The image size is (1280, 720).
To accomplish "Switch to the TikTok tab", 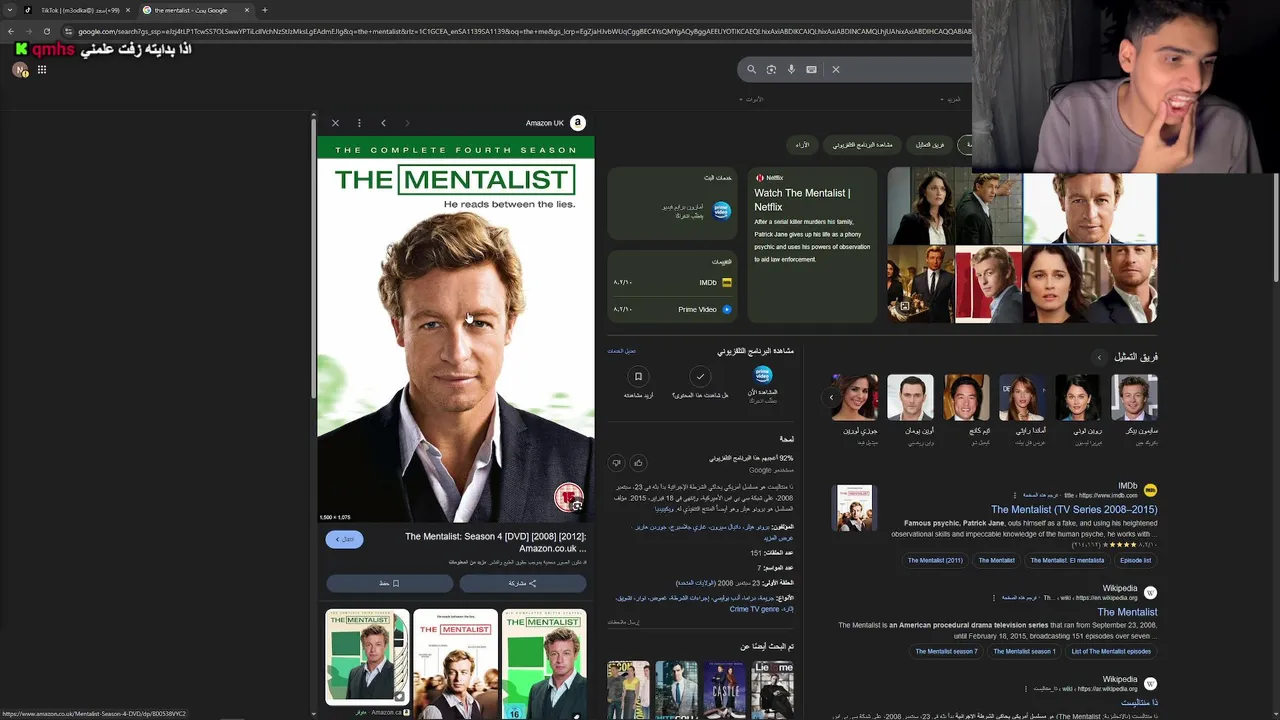I will click(78, 10).
